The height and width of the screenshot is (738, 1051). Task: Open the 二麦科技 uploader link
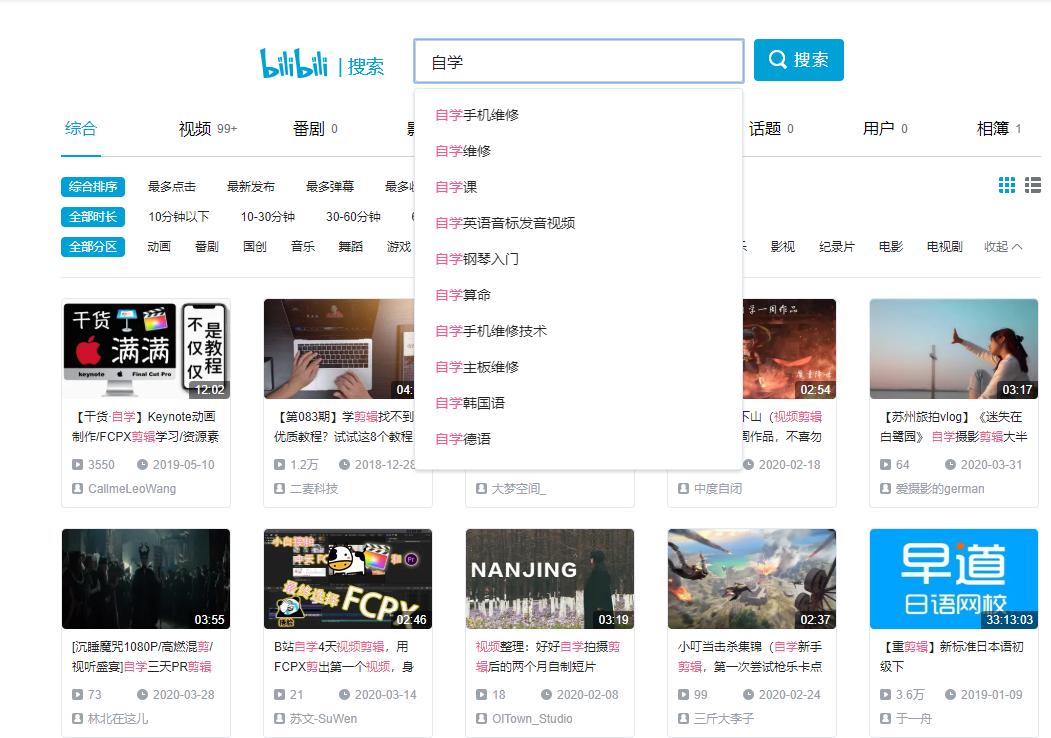316,489
